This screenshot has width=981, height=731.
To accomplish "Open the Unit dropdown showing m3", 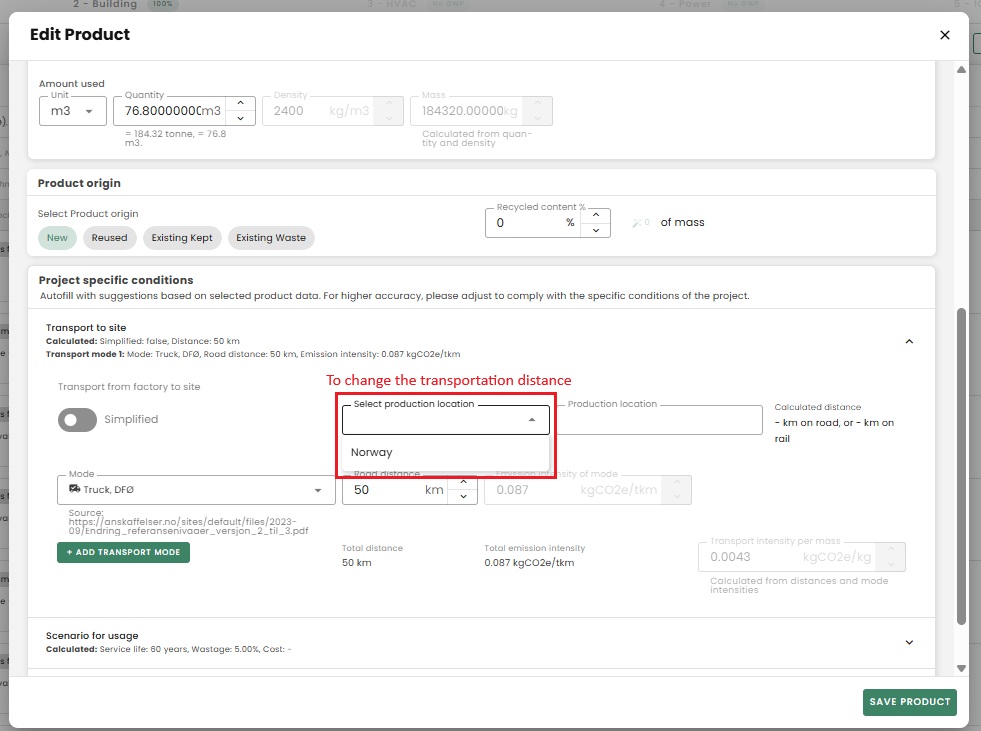I will (72, 111).
